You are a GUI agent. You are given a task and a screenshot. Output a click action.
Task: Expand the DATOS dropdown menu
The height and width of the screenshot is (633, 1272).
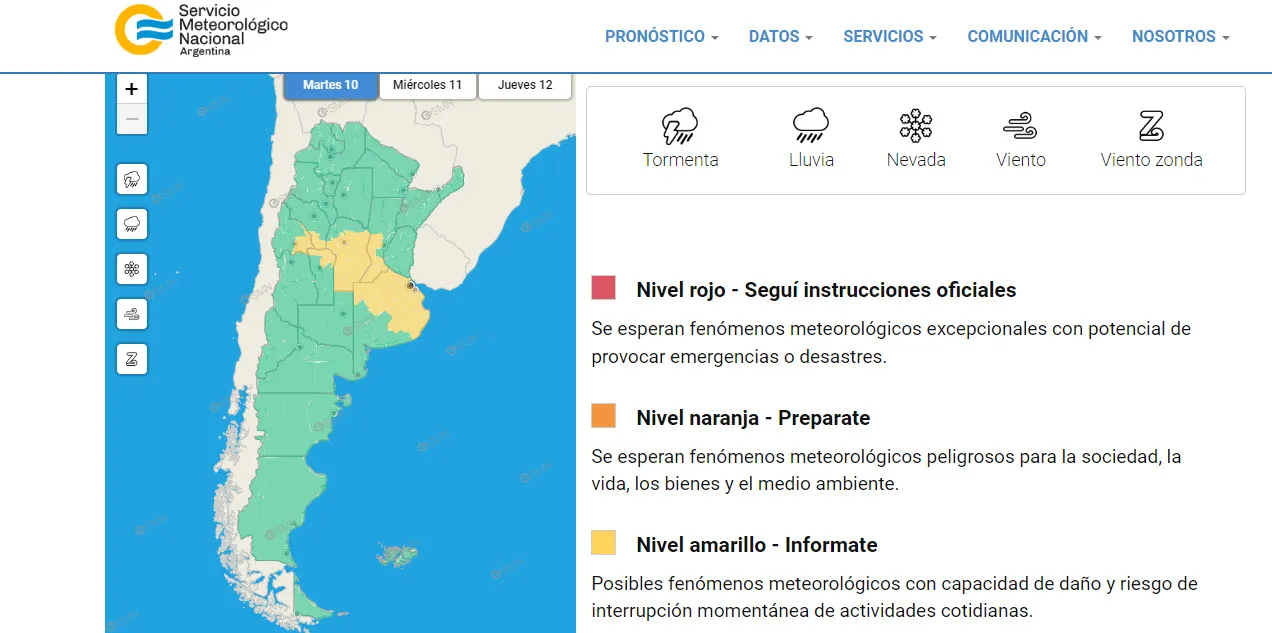pos(780,36)
